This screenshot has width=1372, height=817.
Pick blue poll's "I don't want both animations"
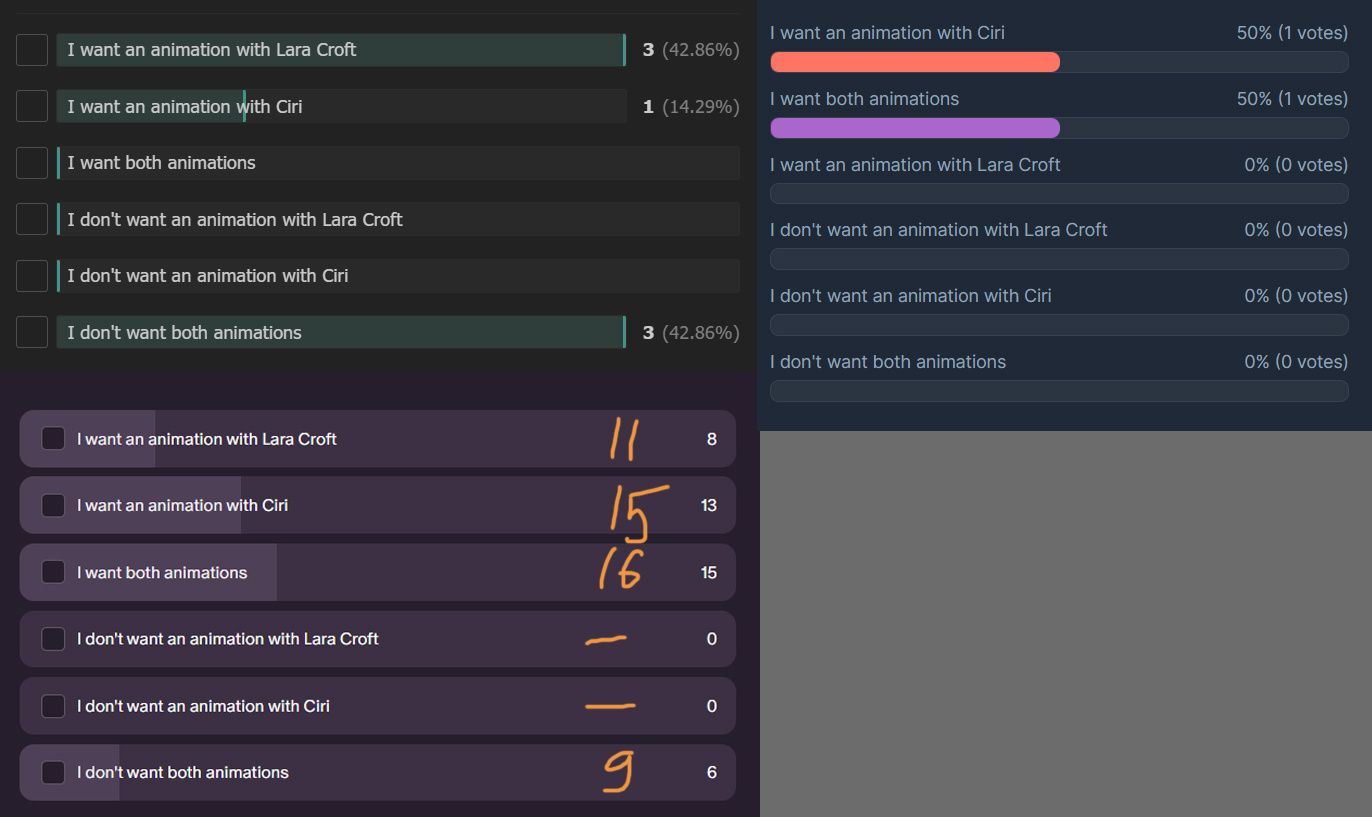pyautogui.click(x=888, y=362)
